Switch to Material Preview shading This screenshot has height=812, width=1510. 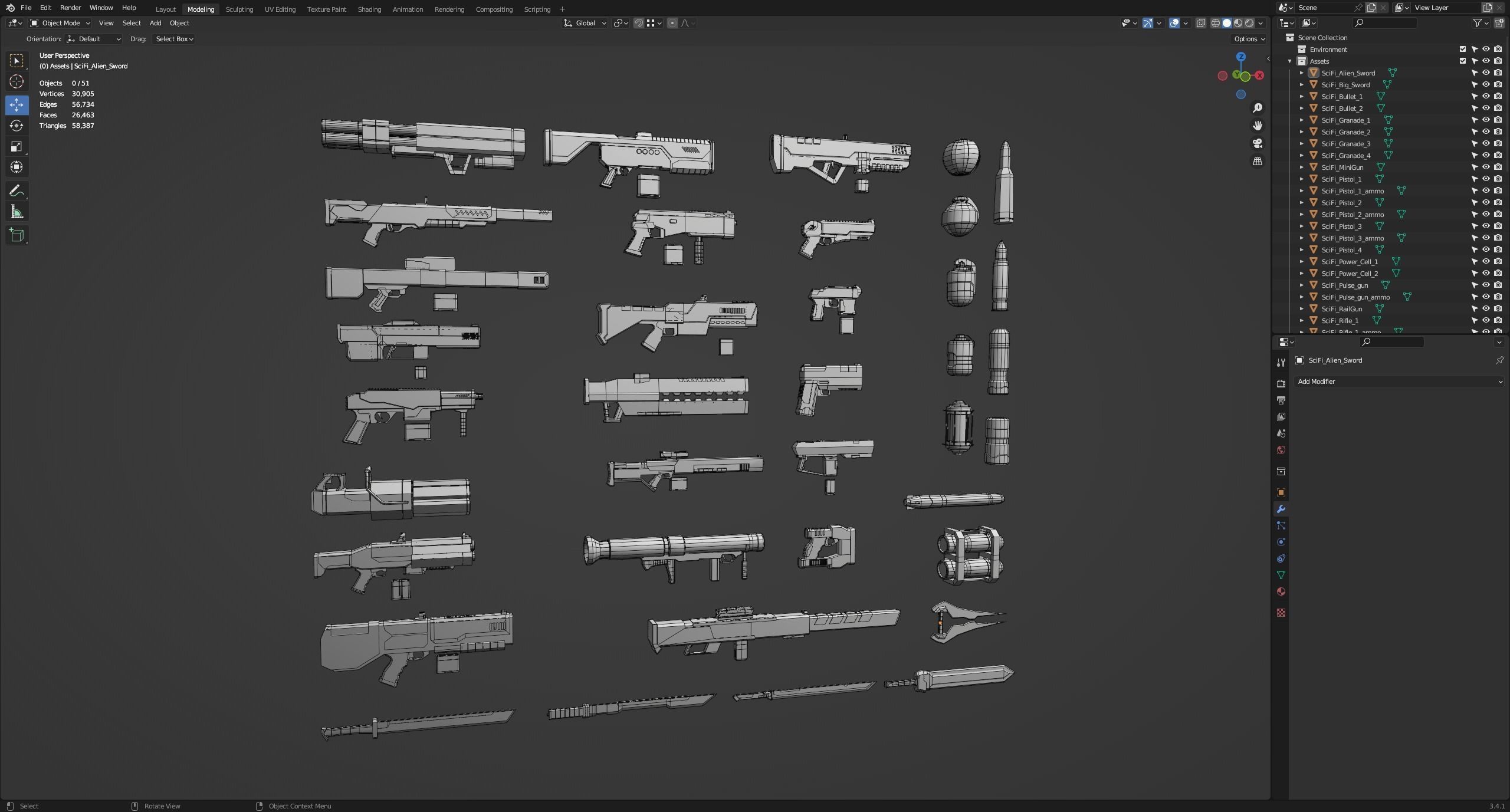click(1238, 23)
